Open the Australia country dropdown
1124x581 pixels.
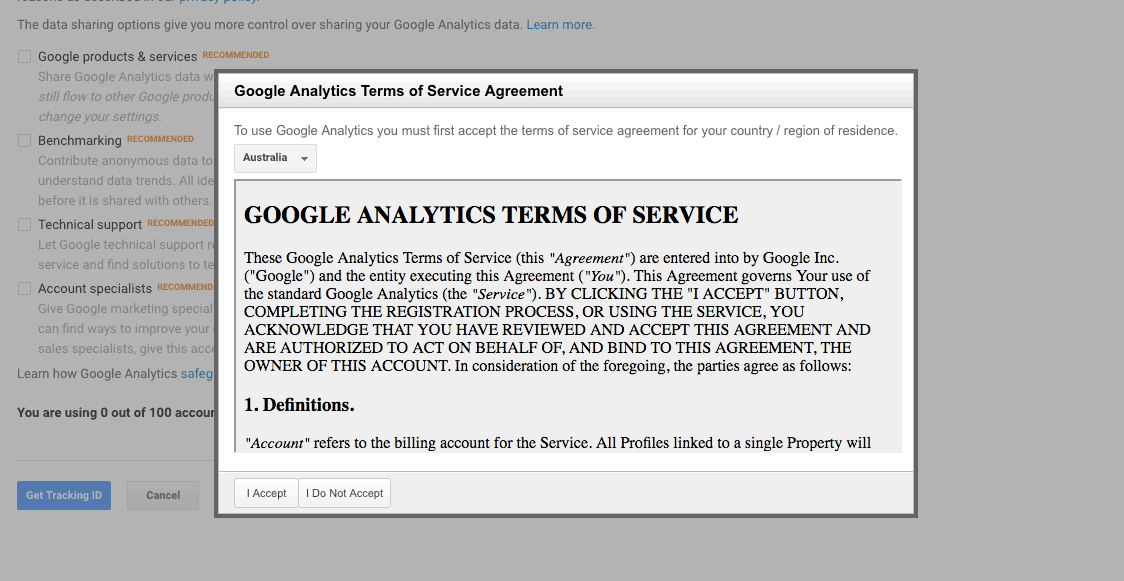(x=275, y=158)
